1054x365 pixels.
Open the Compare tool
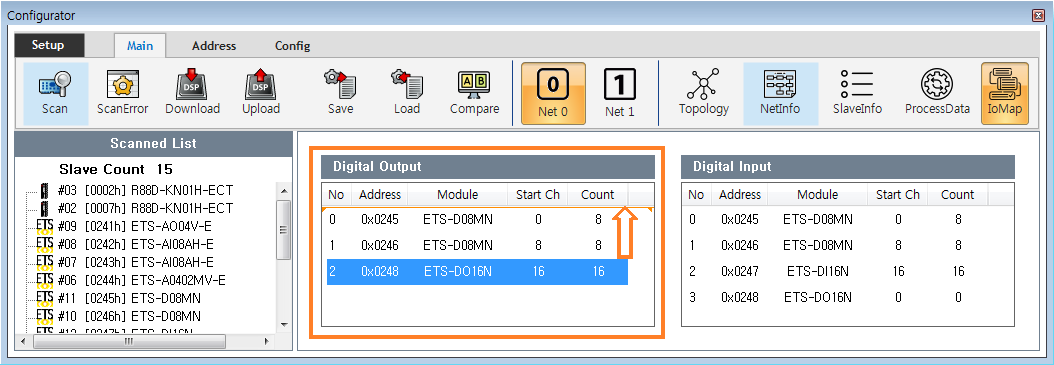475,93
